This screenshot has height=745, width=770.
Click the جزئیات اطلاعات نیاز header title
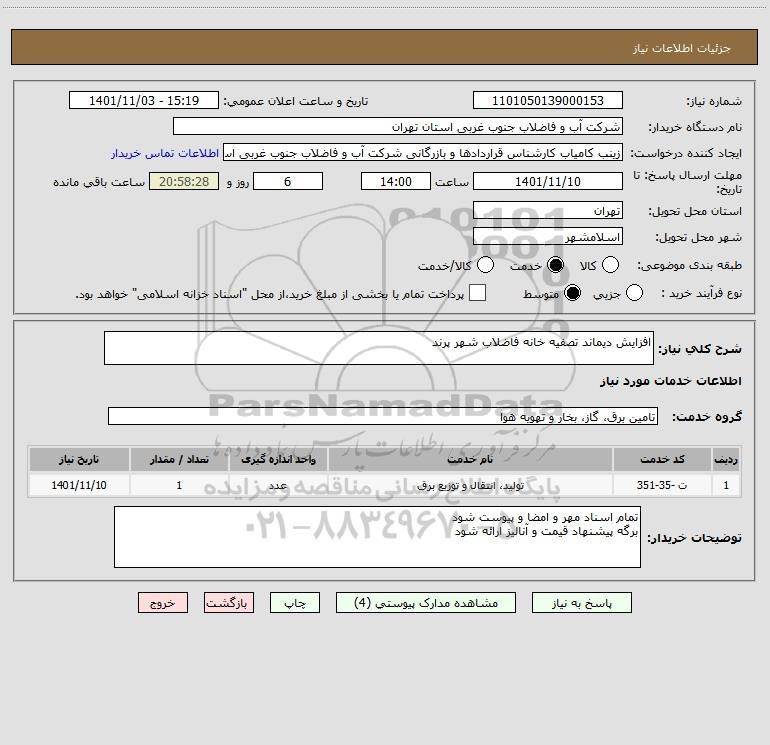(682, 48)
